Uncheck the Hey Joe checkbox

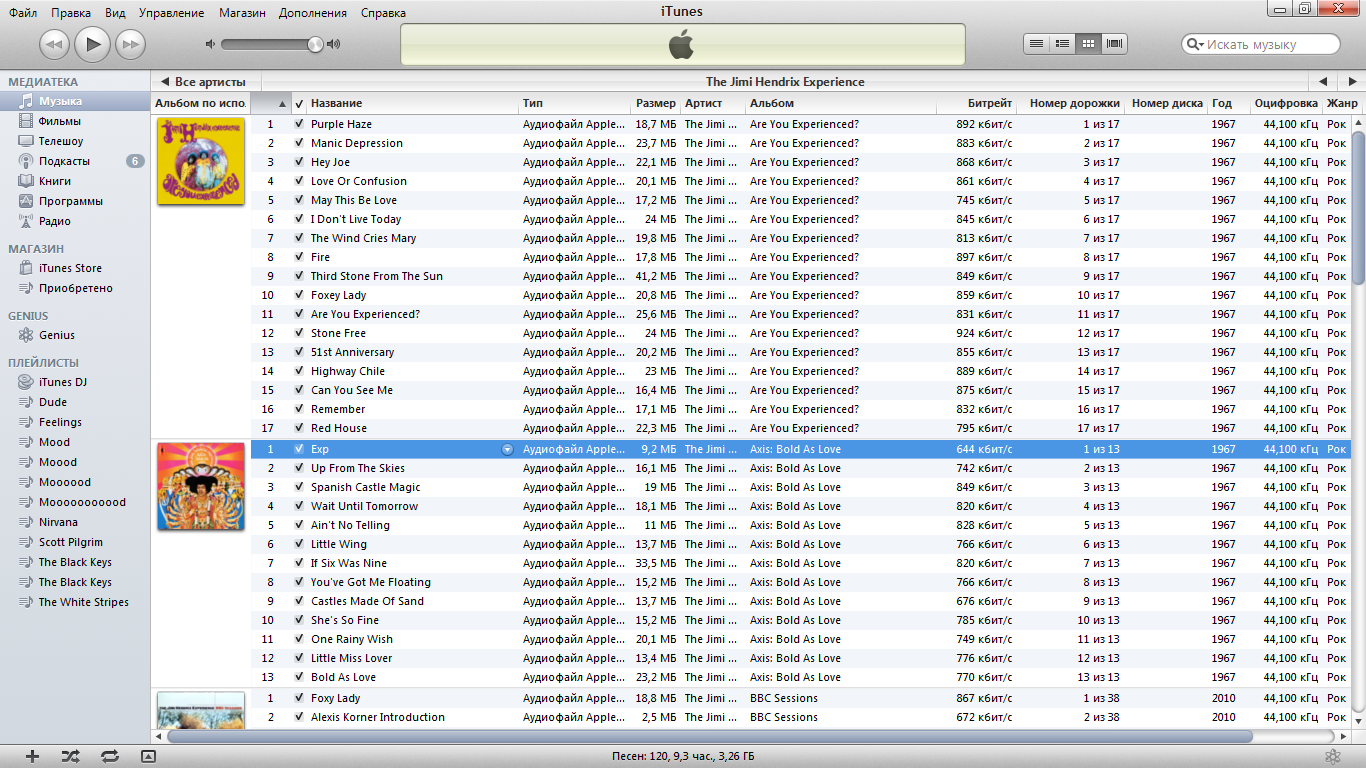[x=299, y=162]
